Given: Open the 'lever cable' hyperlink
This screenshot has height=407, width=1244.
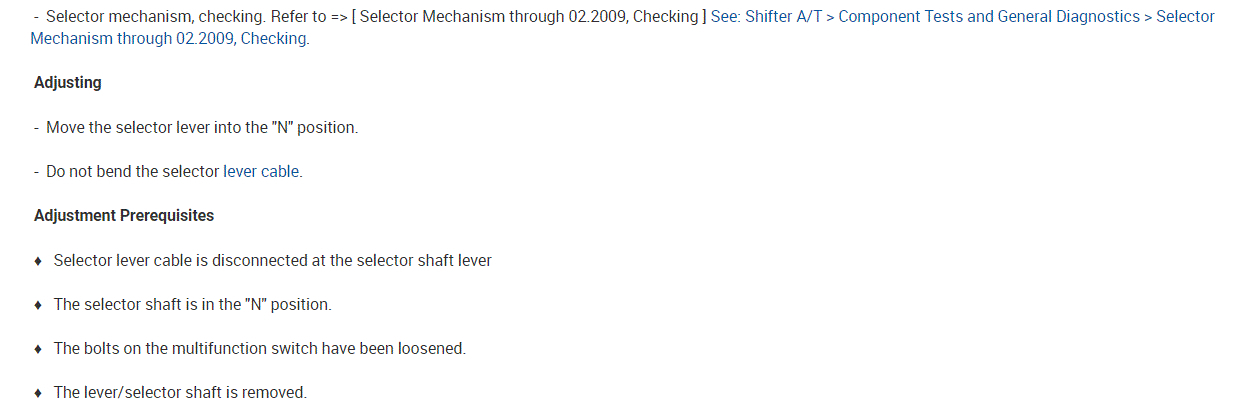Looking at the screenshot, I should [261, 171].
